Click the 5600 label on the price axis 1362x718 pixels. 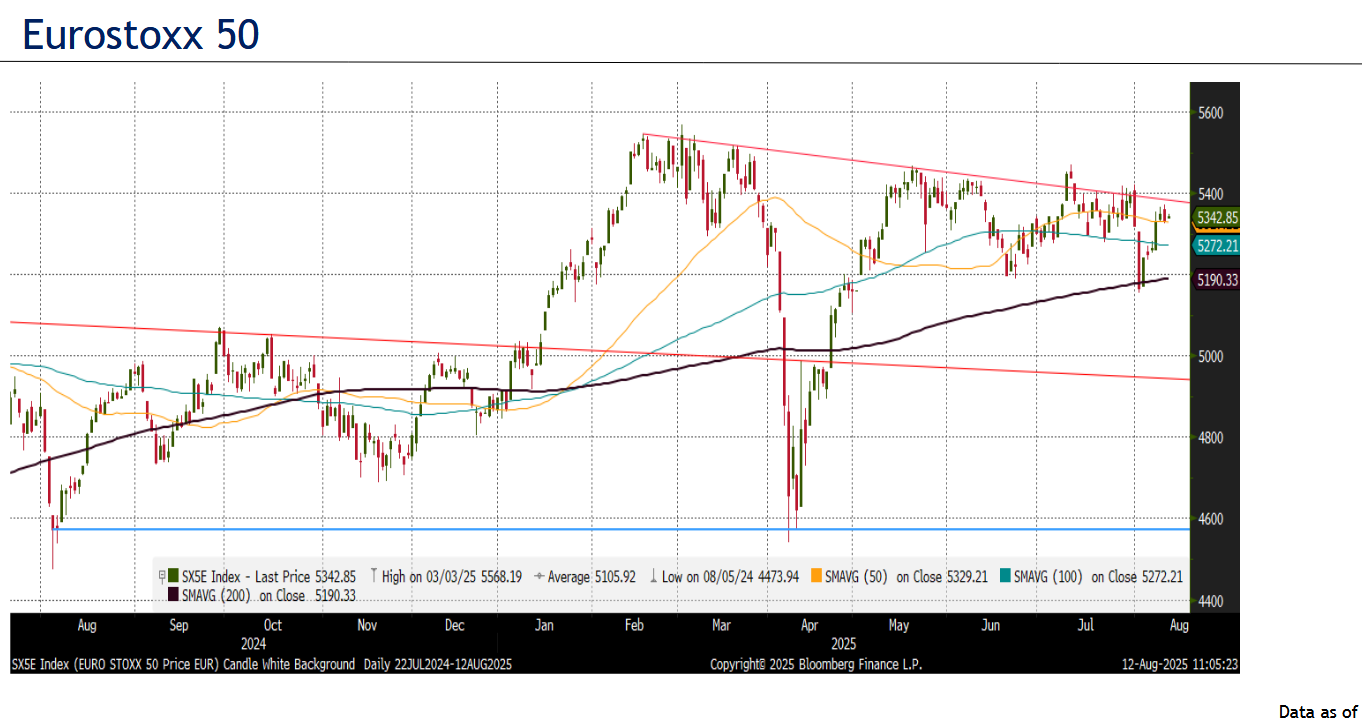[1211, 113]
